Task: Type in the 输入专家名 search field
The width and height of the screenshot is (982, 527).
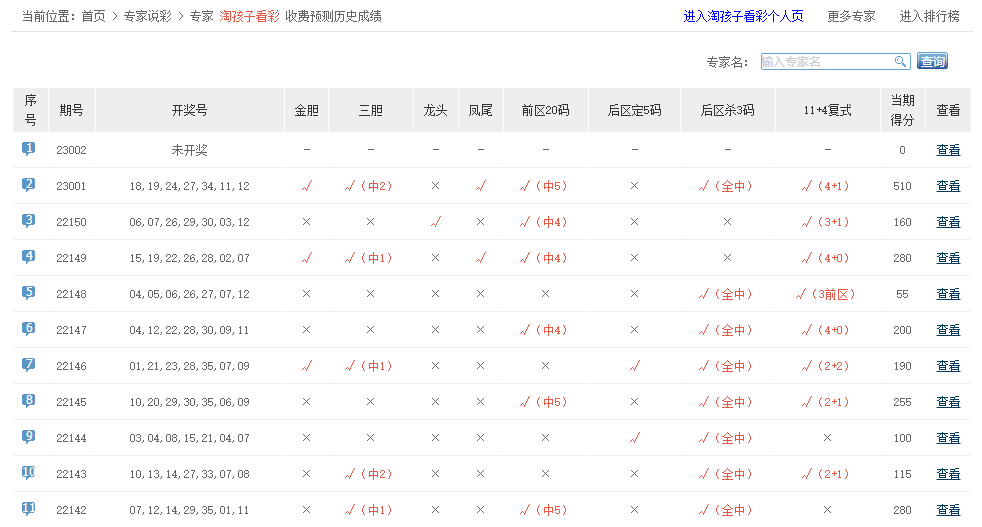Action: pos(826,62)
